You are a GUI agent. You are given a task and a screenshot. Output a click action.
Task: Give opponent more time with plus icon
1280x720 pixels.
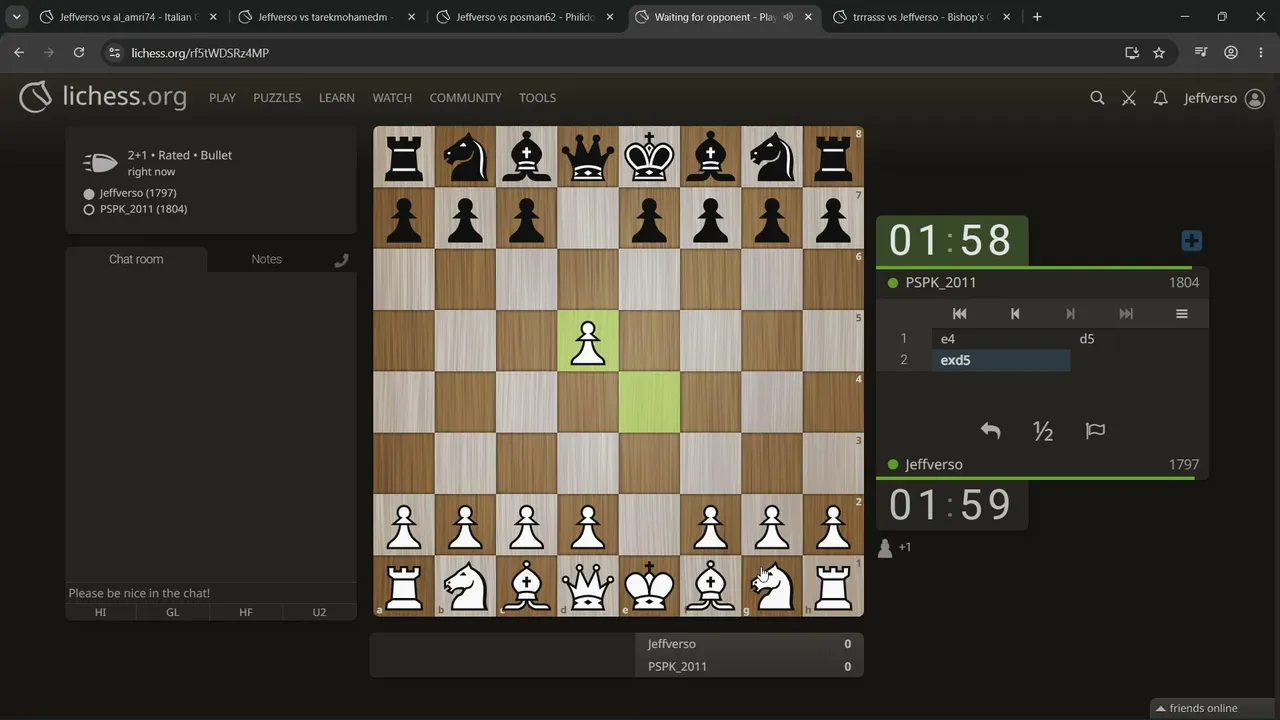pos(1191,241)
